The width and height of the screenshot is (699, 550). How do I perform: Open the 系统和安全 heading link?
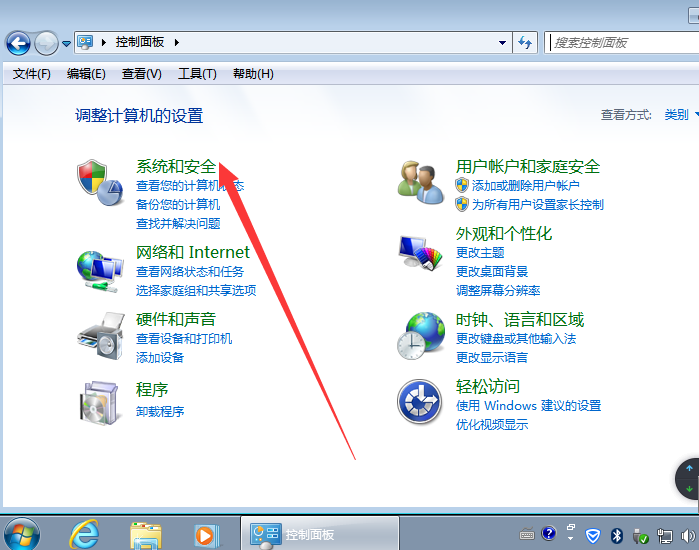[176, 166]
